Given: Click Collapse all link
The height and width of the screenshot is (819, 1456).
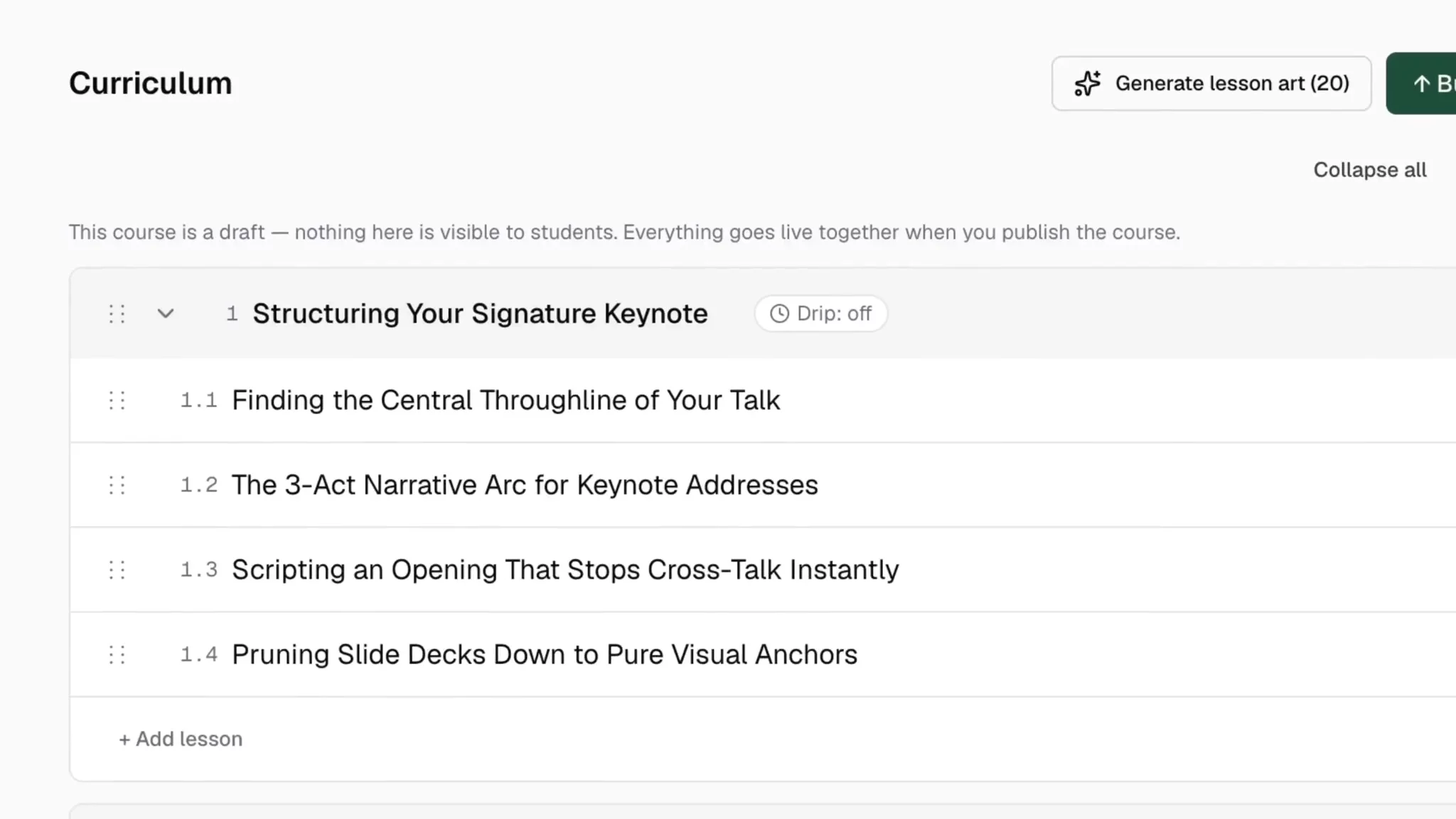Looking at the screenshot, I should coord(1369,170).
